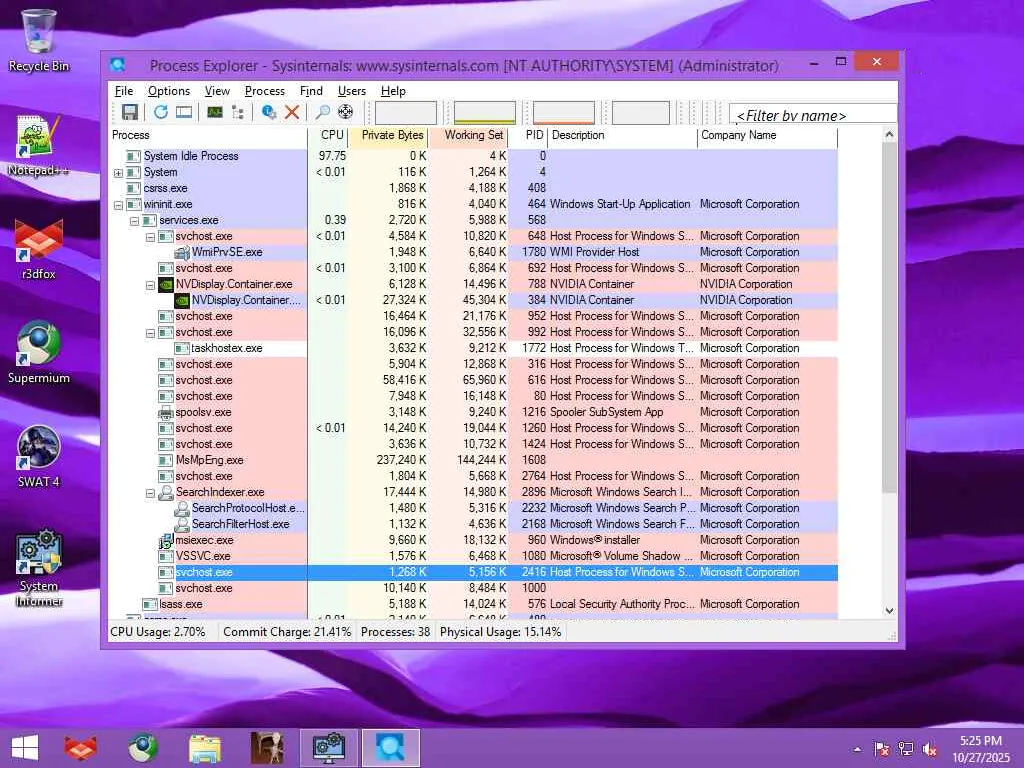Viewport: 1024px width, 768px height.
Task: Kill the process with the red X icon
Action: pyautogui.click(x=292, y=112)
